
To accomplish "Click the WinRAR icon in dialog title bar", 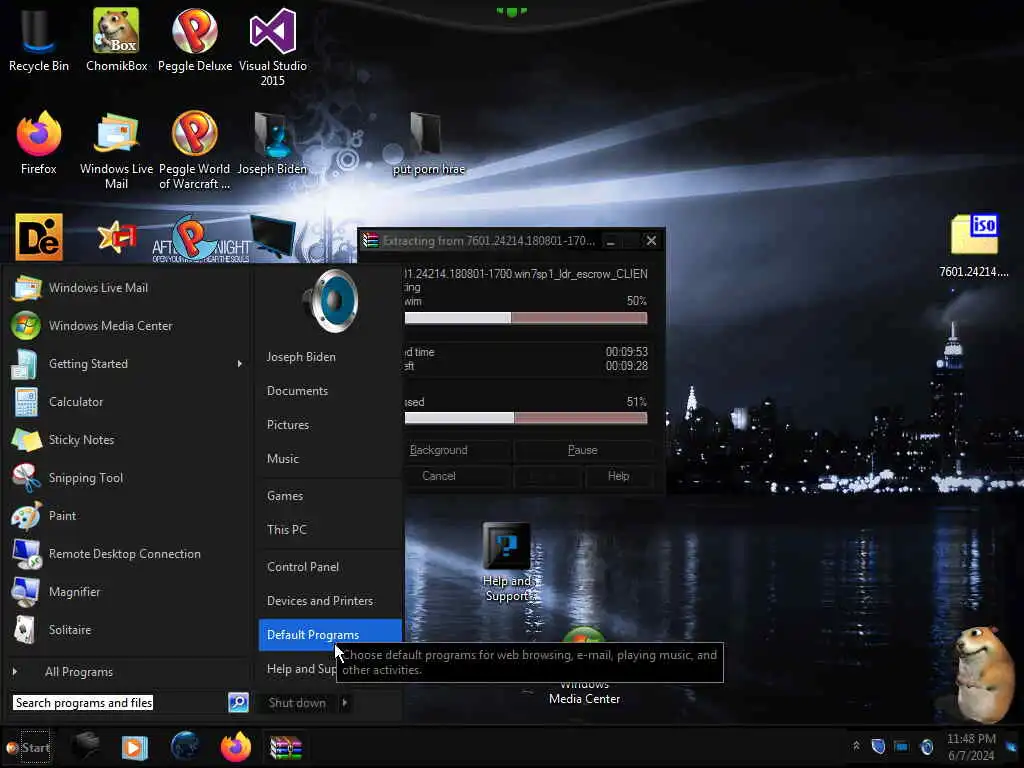I will 371,241.
